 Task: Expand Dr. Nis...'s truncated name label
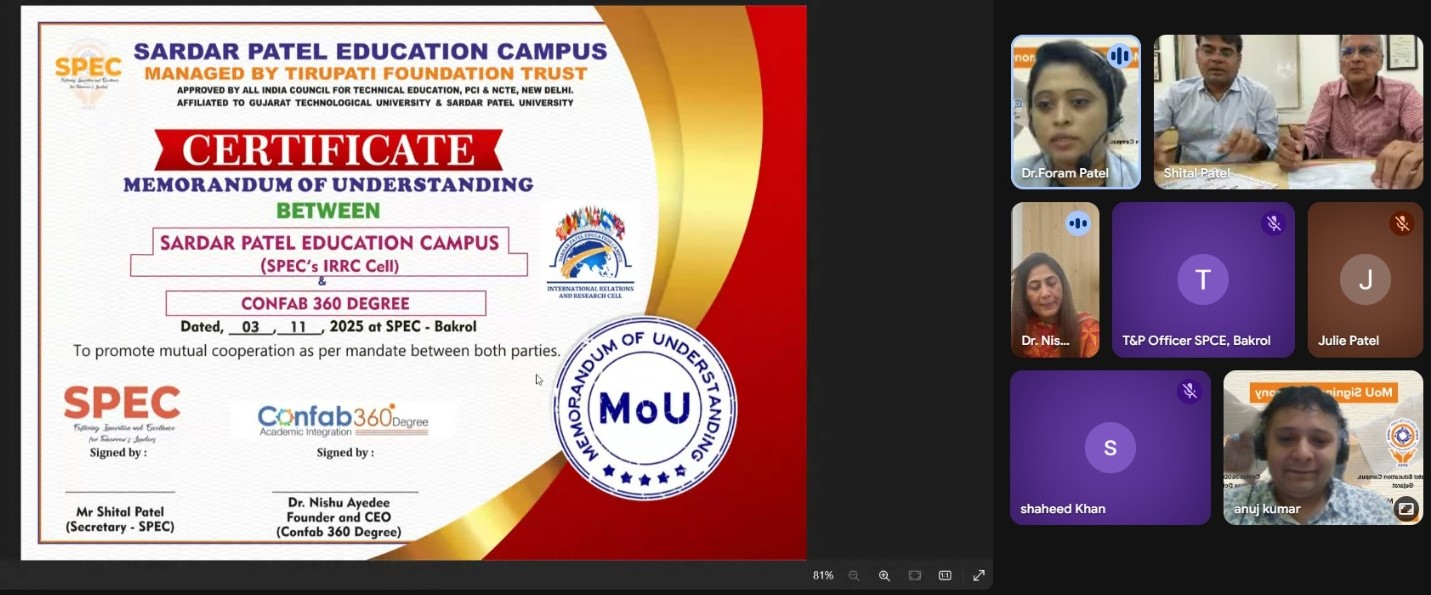pyautogui.click(x=1043, y=340)
